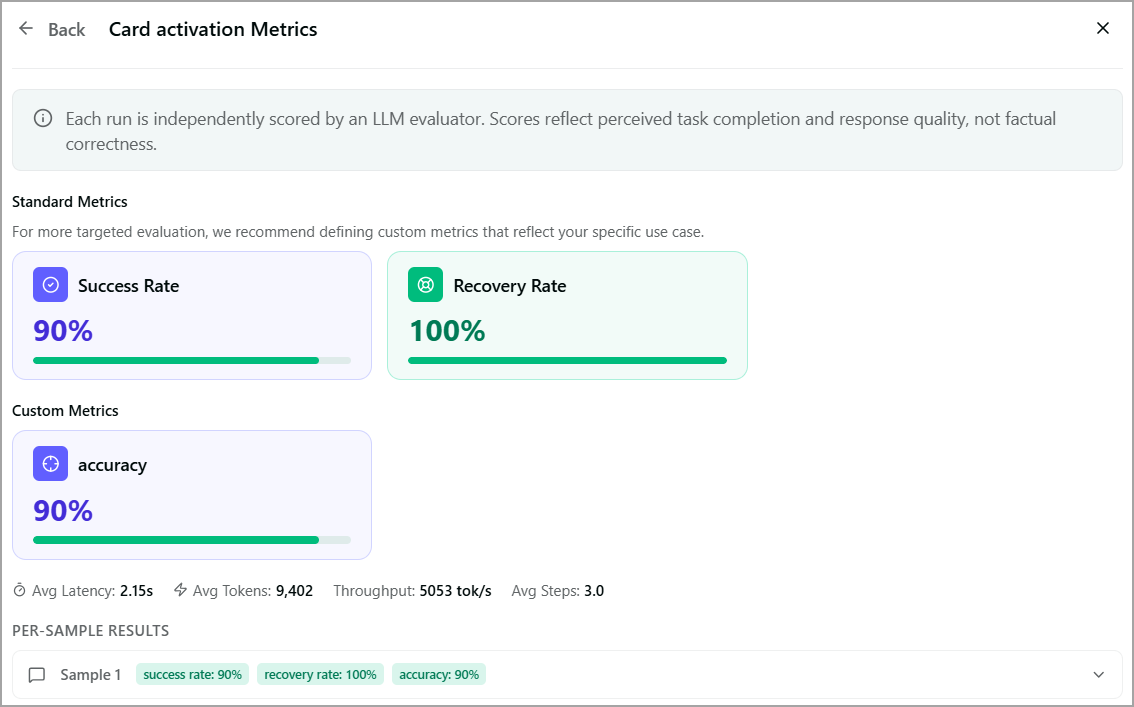This screenshot has height=707, width=1134.
Task: Click the Success Rate checkmark icon
Action: pyautogui.click(x=51, y=285)
